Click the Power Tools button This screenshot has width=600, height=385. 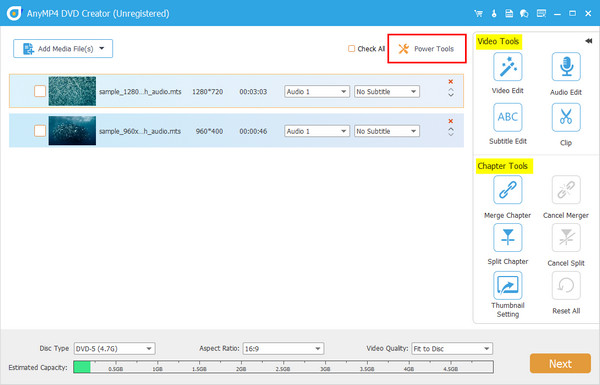pyautogui.click(x=427, y=49)
